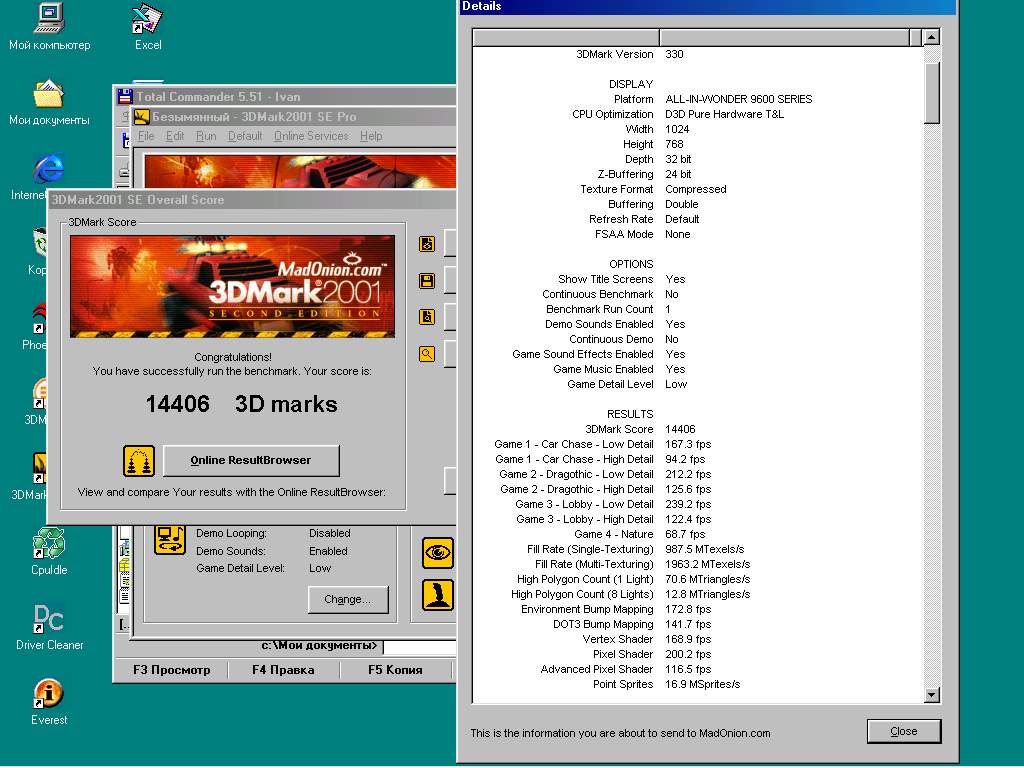Click the yellow magnifying glass icon

pyautogui.click(x=427, y=353)
